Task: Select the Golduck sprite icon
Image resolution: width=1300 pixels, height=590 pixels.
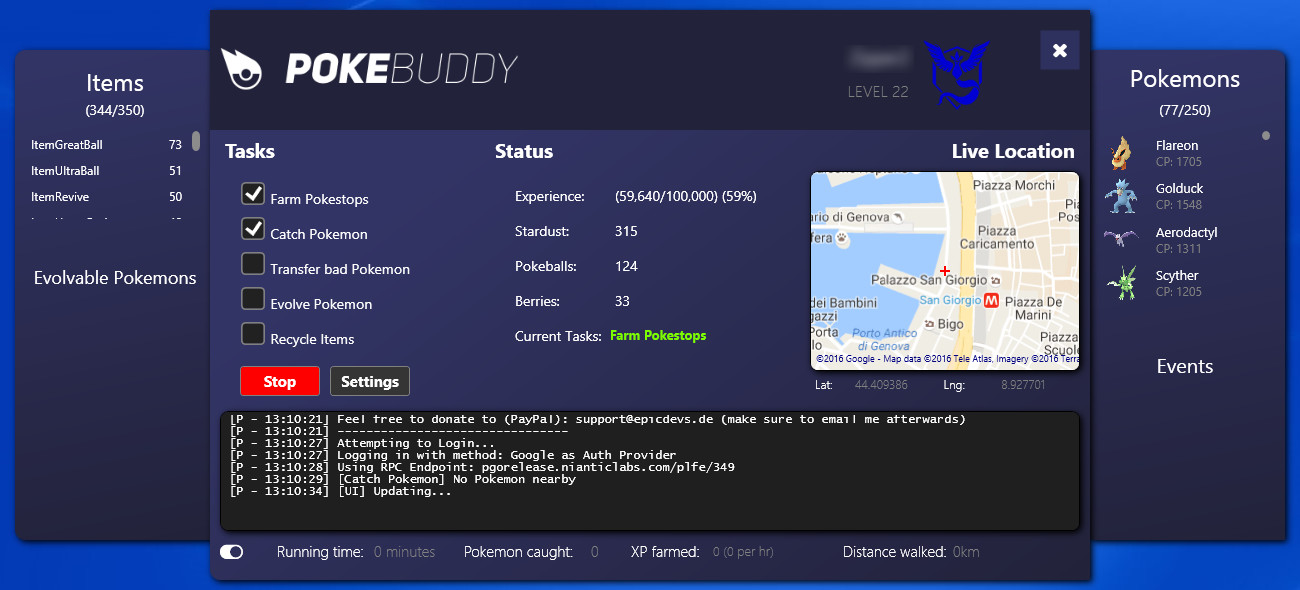Action: (x=1121, y=196)
